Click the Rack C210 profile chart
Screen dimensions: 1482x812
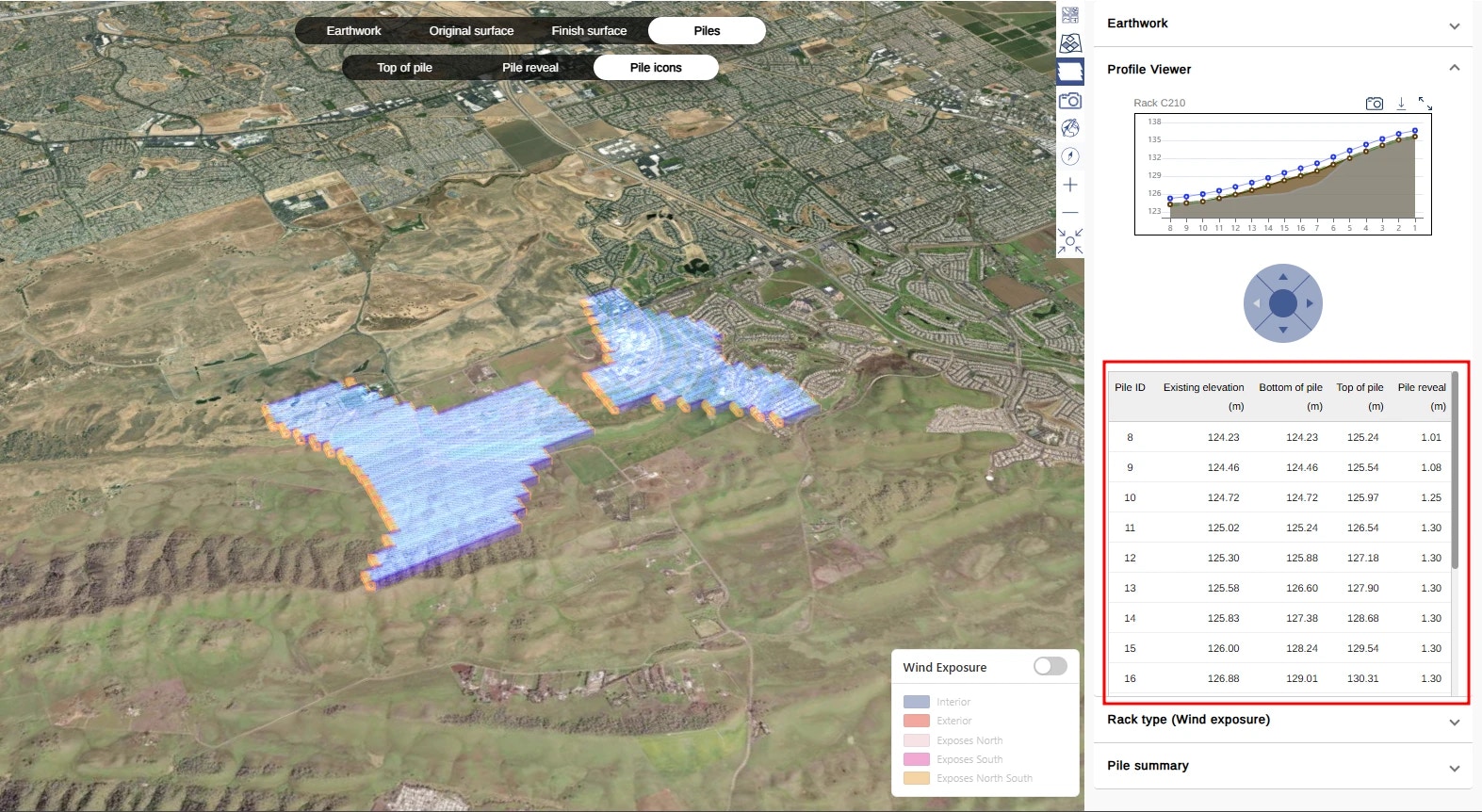pos(1283,174)
